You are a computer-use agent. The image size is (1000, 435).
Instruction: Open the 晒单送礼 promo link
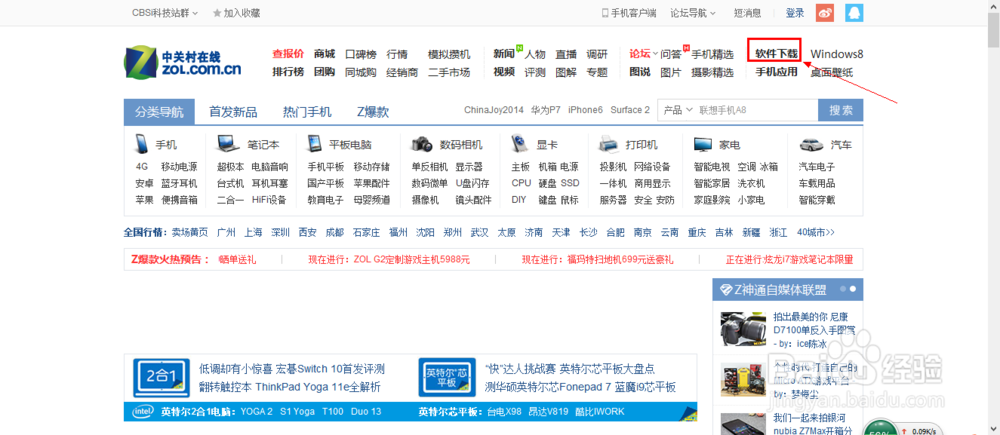click(x=237, y=260)
